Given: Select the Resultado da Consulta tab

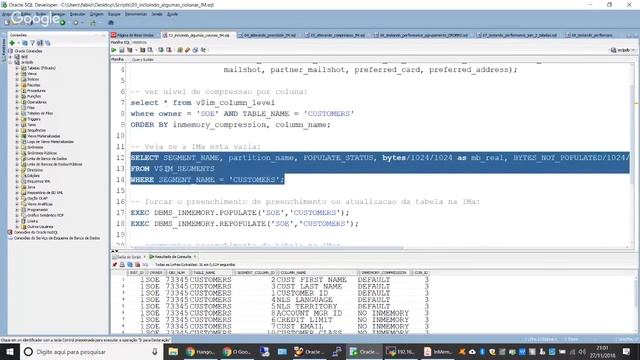Looking at the screenshot, I should [x=173, y=257].
